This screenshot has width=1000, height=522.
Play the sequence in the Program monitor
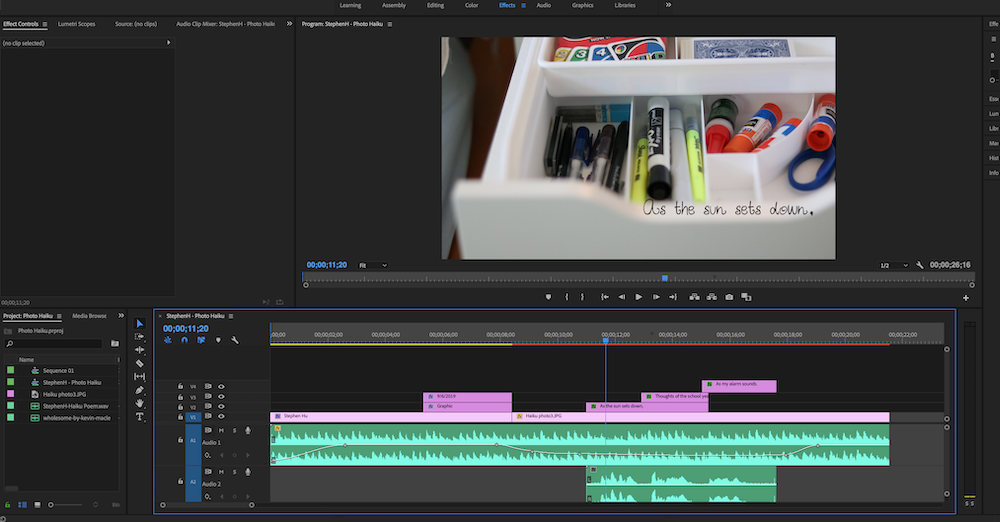638,297
